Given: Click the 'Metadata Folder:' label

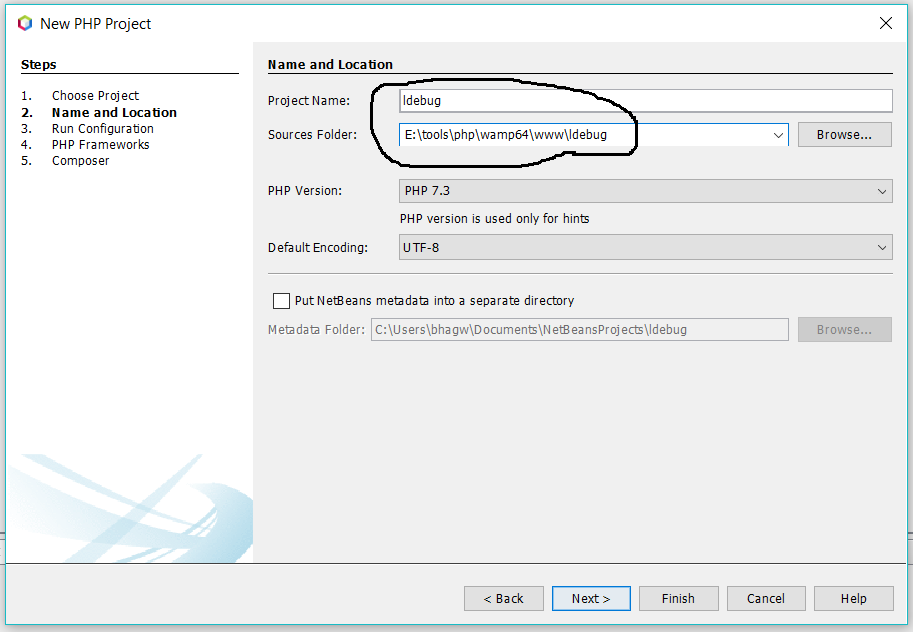Looking at the screenshot, I should click(316, 330).
